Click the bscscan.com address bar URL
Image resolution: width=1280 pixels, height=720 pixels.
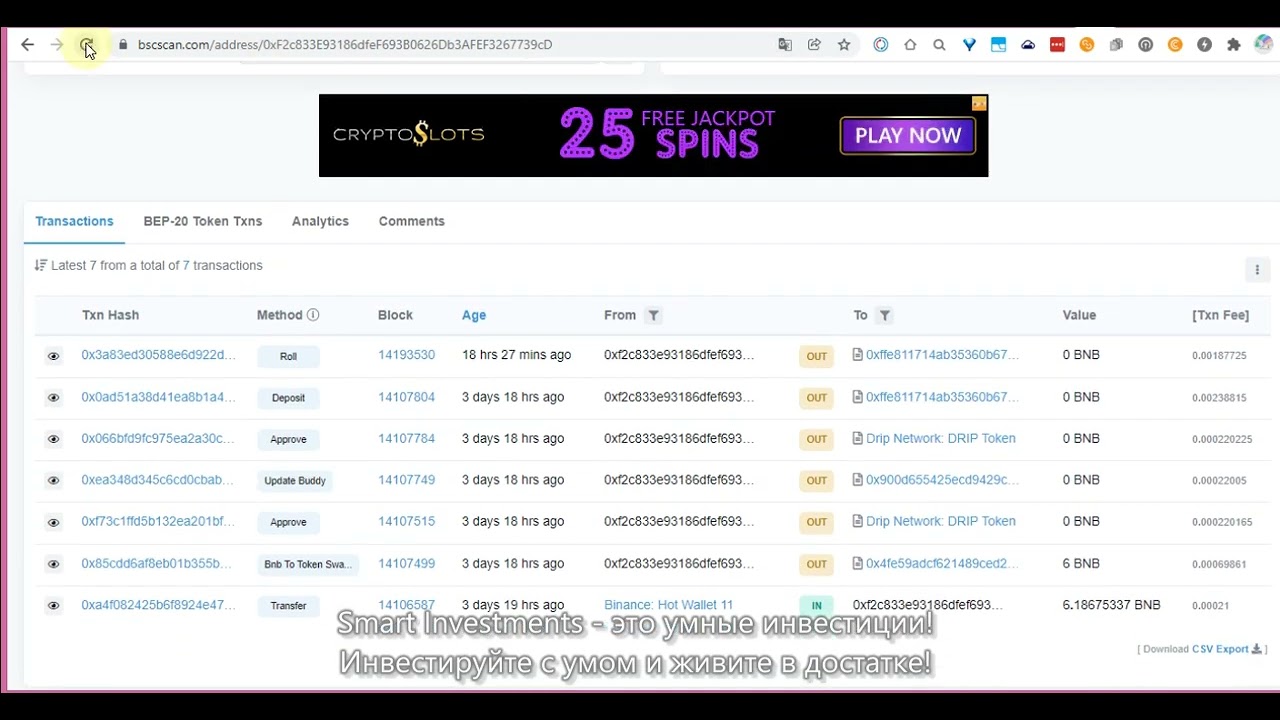point(345,44)
